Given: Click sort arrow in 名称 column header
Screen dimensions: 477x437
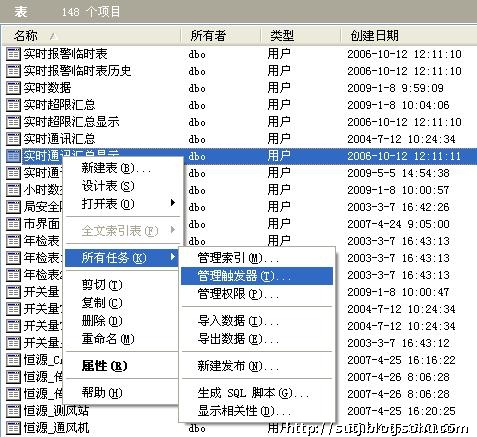Looking at the screenshot, I should (x=53, y=36).
